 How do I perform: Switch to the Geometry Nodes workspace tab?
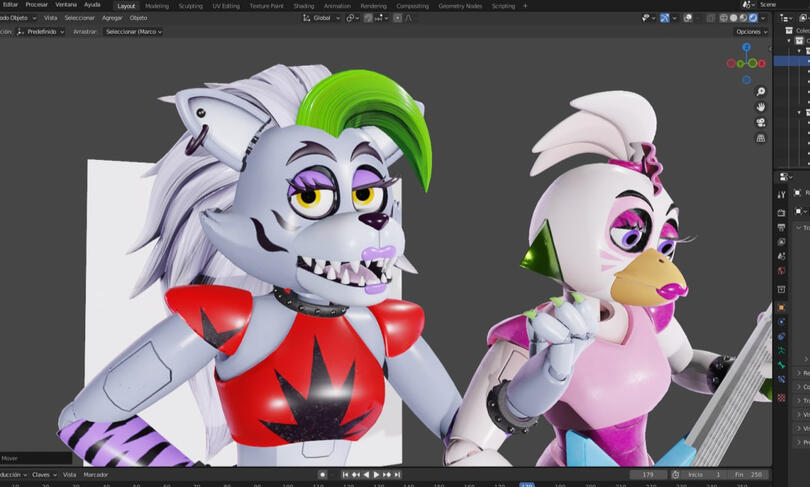(x=460, y=6)
